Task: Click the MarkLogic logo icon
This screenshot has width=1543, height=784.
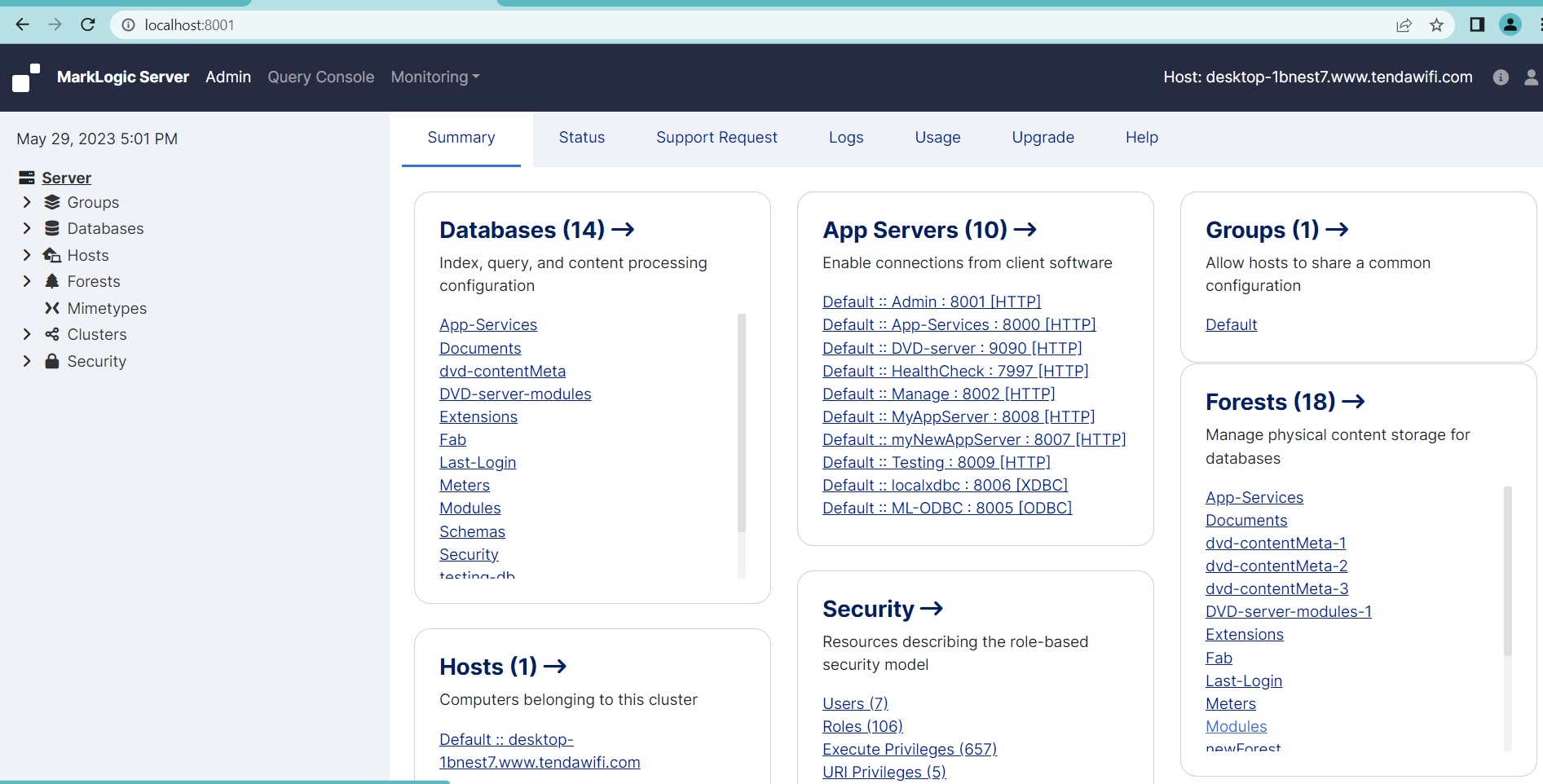Action: pyautogui.click(x=24, y=77)
